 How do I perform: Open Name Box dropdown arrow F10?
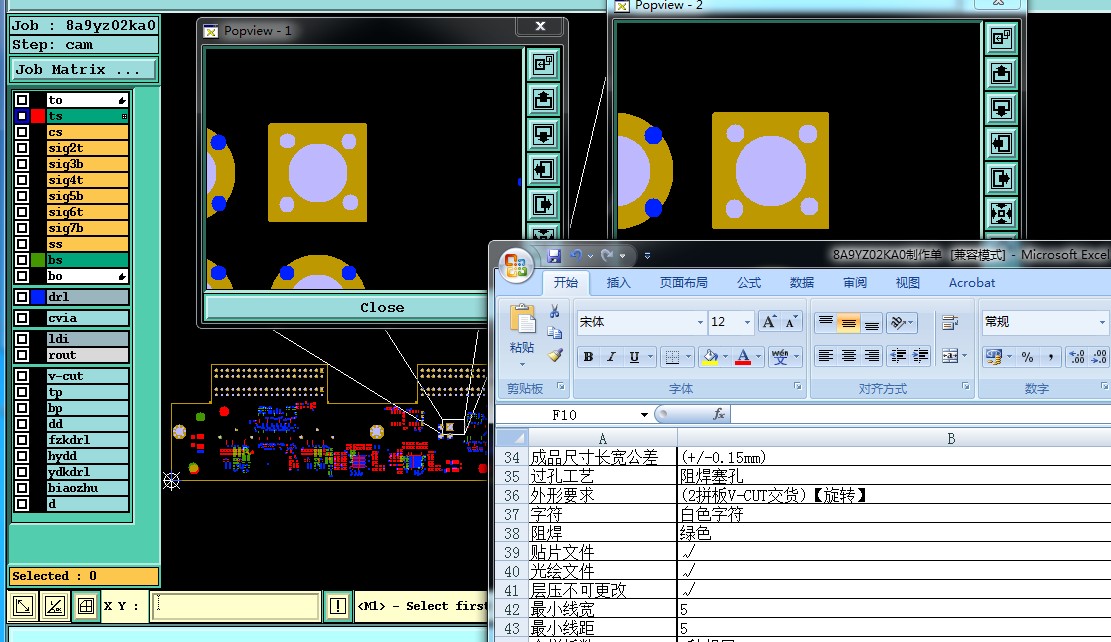[x=644, y=415]
